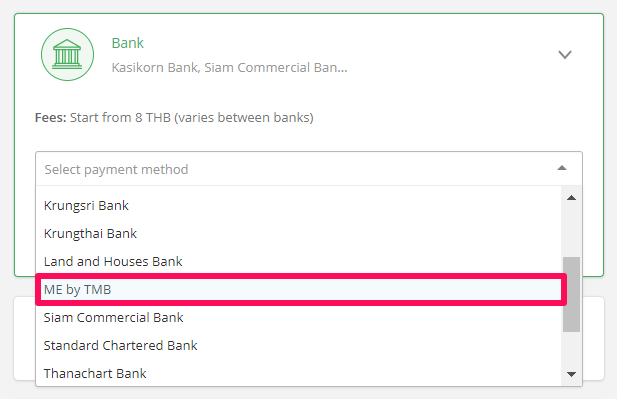Close the payment list using the caret arrow

562,168
